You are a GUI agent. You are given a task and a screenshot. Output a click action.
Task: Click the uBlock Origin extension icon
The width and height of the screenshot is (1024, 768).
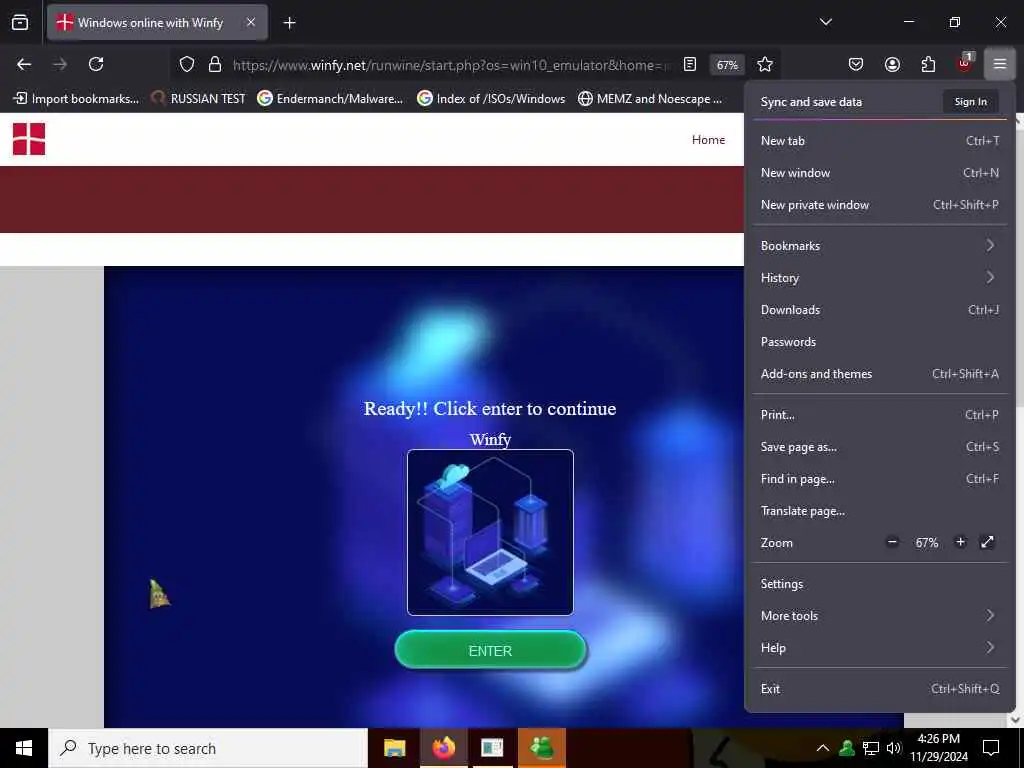965,63
